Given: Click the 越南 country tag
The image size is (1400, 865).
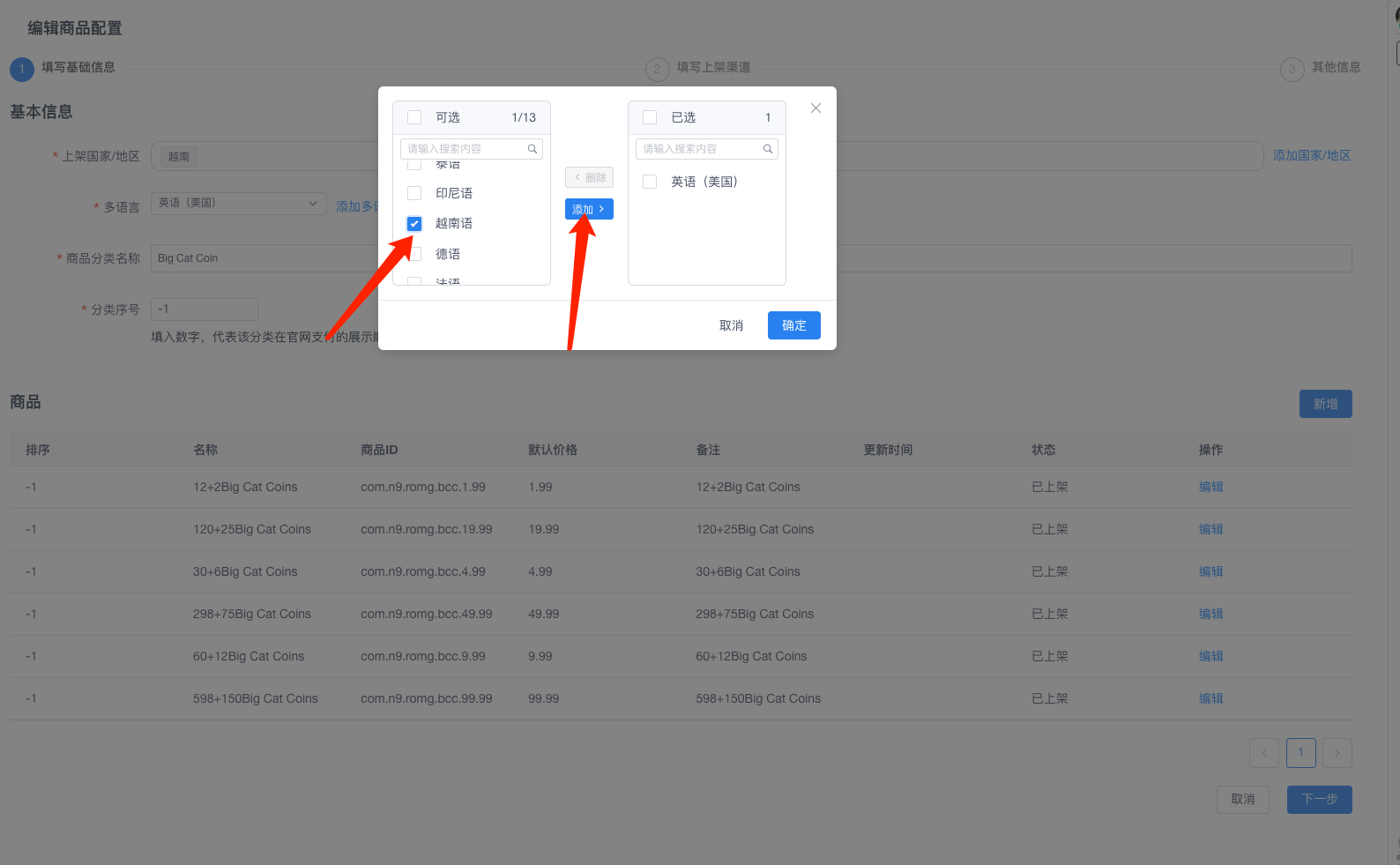Looking at the screenshot, I should (x=179, y=157).
